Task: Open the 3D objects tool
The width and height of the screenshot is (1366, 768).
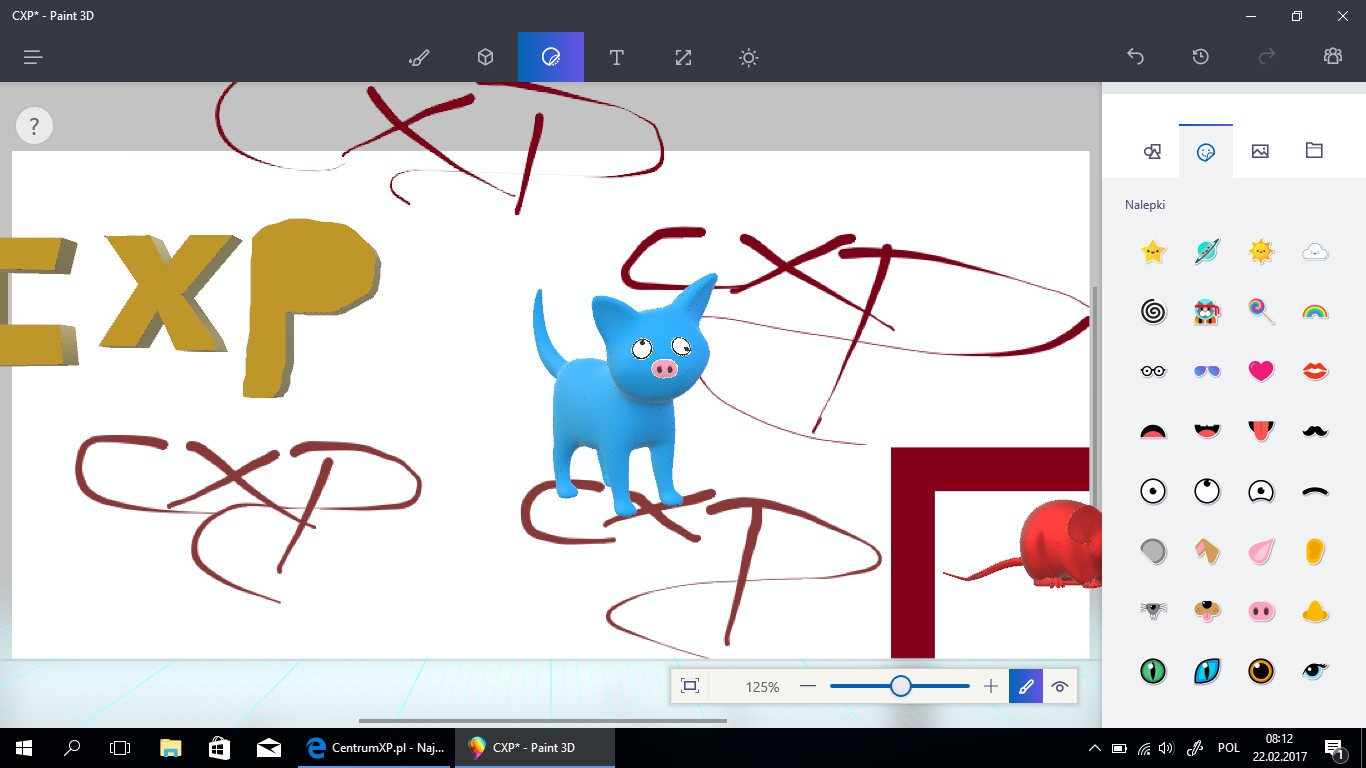Action: 485,57
